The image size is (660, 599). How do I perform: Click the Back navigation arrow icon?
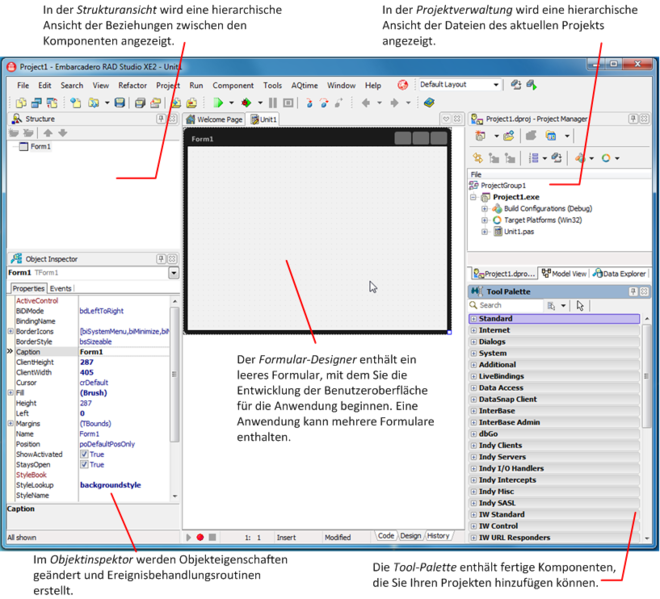[x=366, y=103]
